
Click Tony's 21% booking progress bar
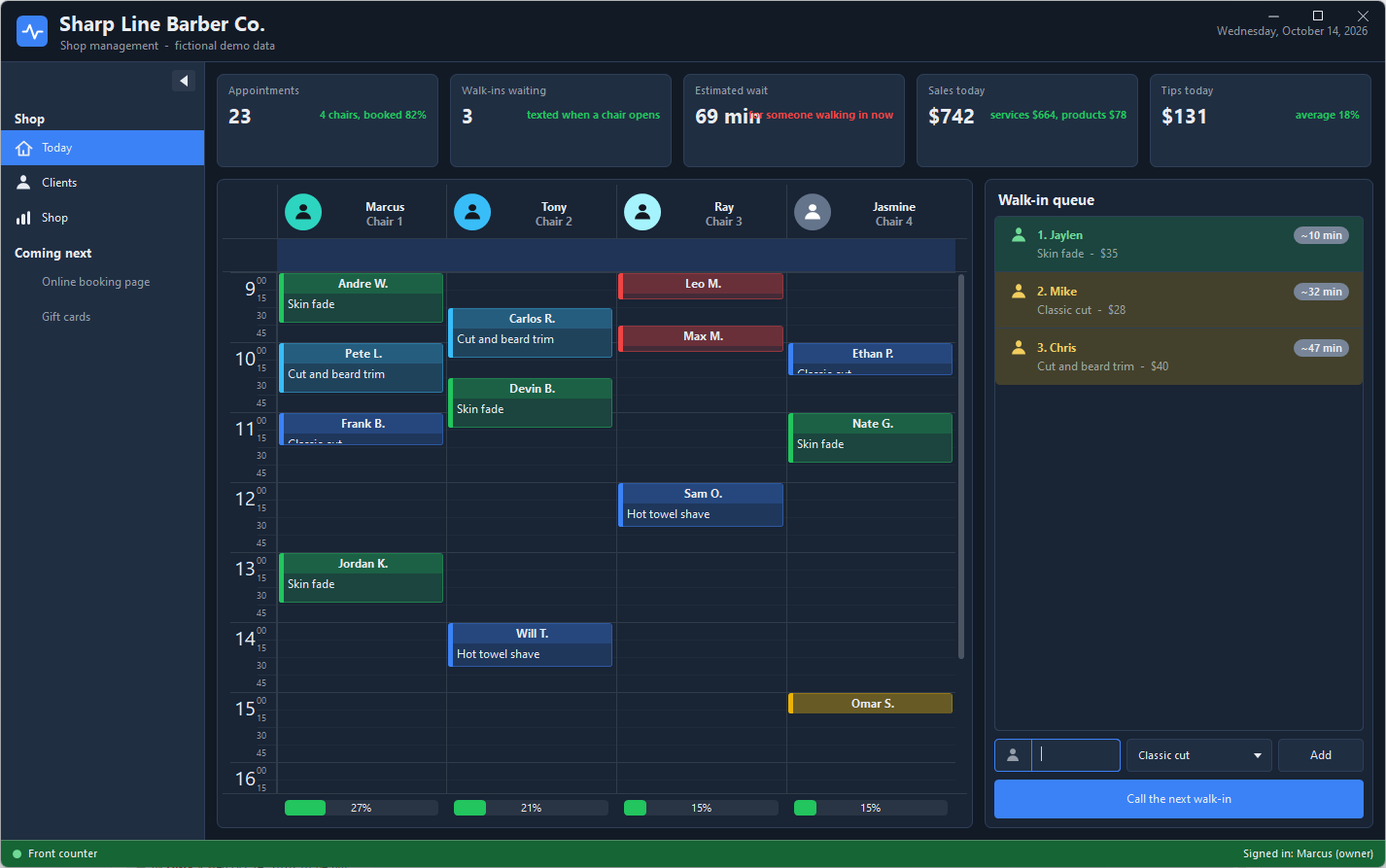pos(531,808)
